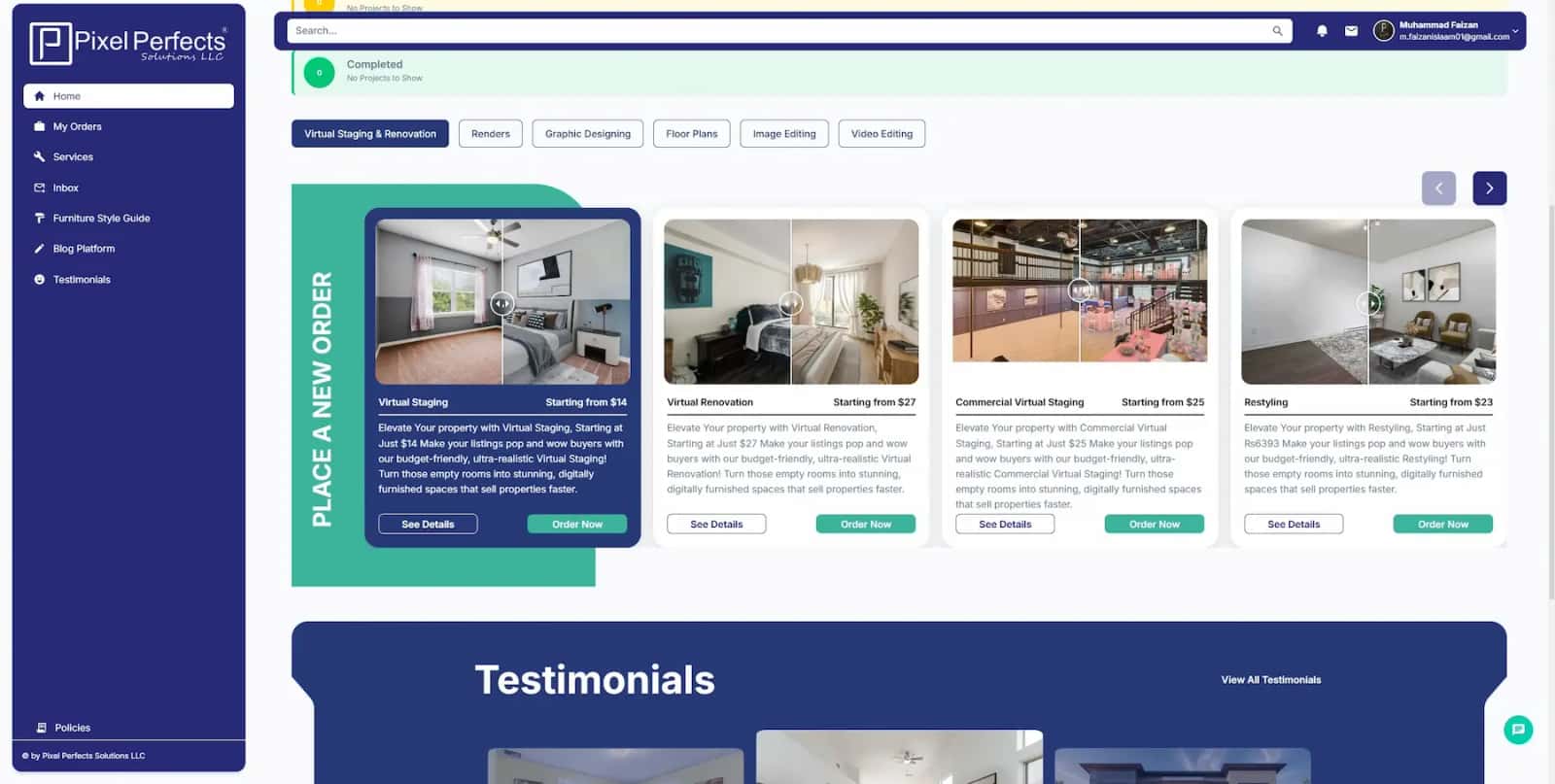Click the notification bell icon
The image size is (1555, 784).
pos(1322,31)
